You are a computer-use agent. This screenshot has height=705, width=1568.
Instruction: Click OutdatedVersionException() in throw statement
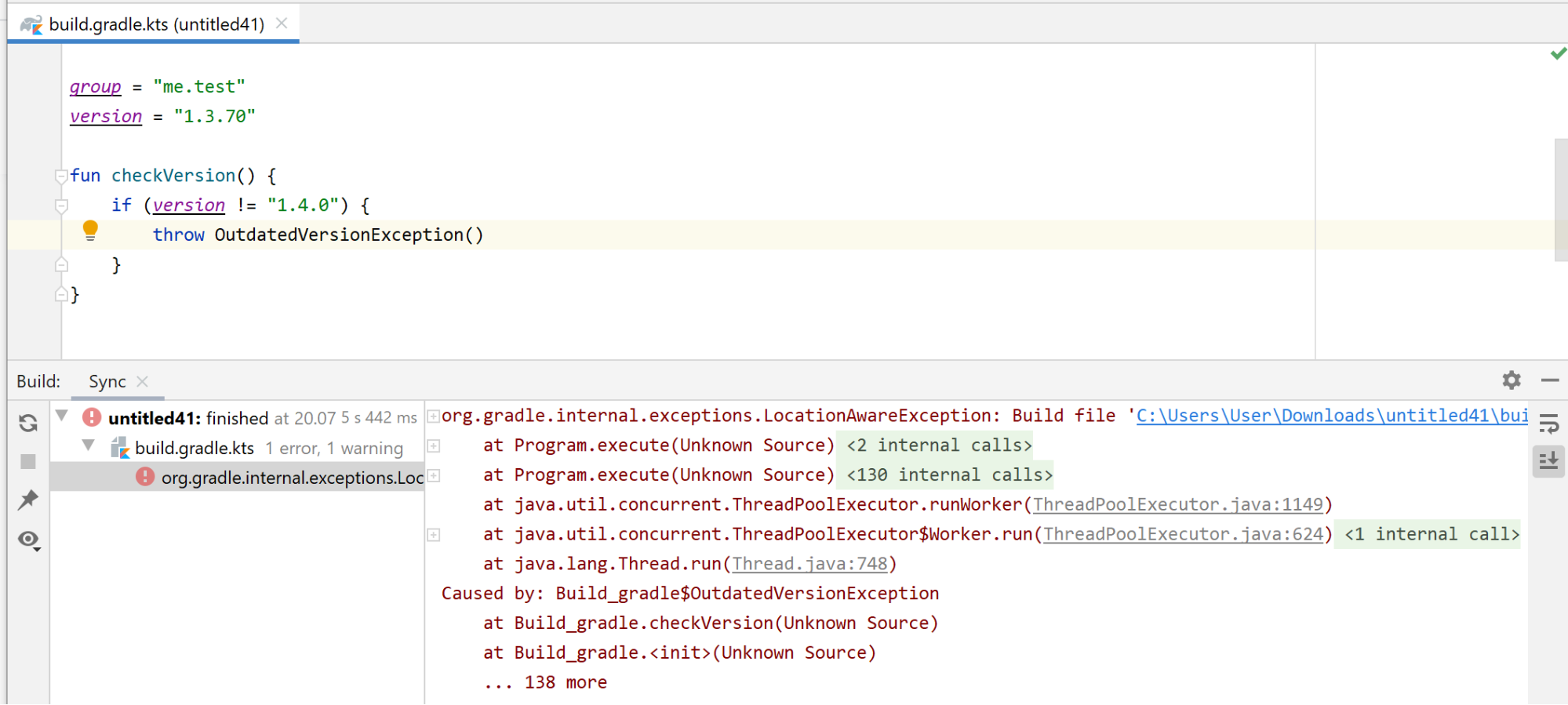tap(349, 235)
